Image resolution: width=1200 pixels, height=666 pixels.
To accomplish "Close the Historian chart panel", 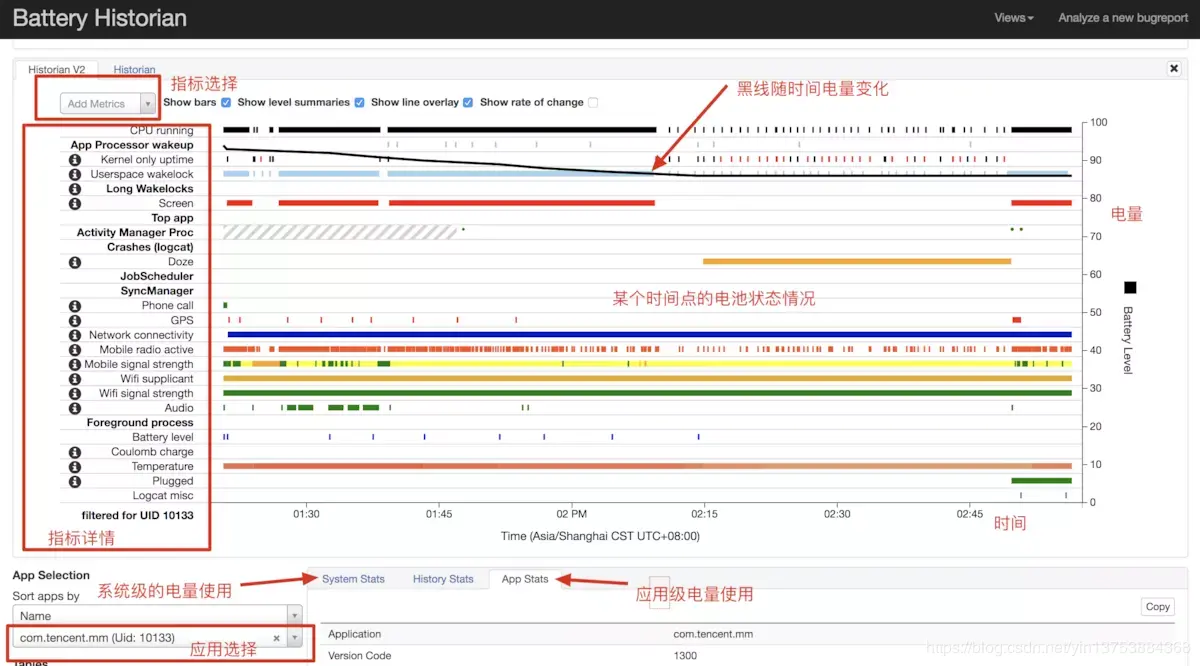I will tap(1174, 68).
